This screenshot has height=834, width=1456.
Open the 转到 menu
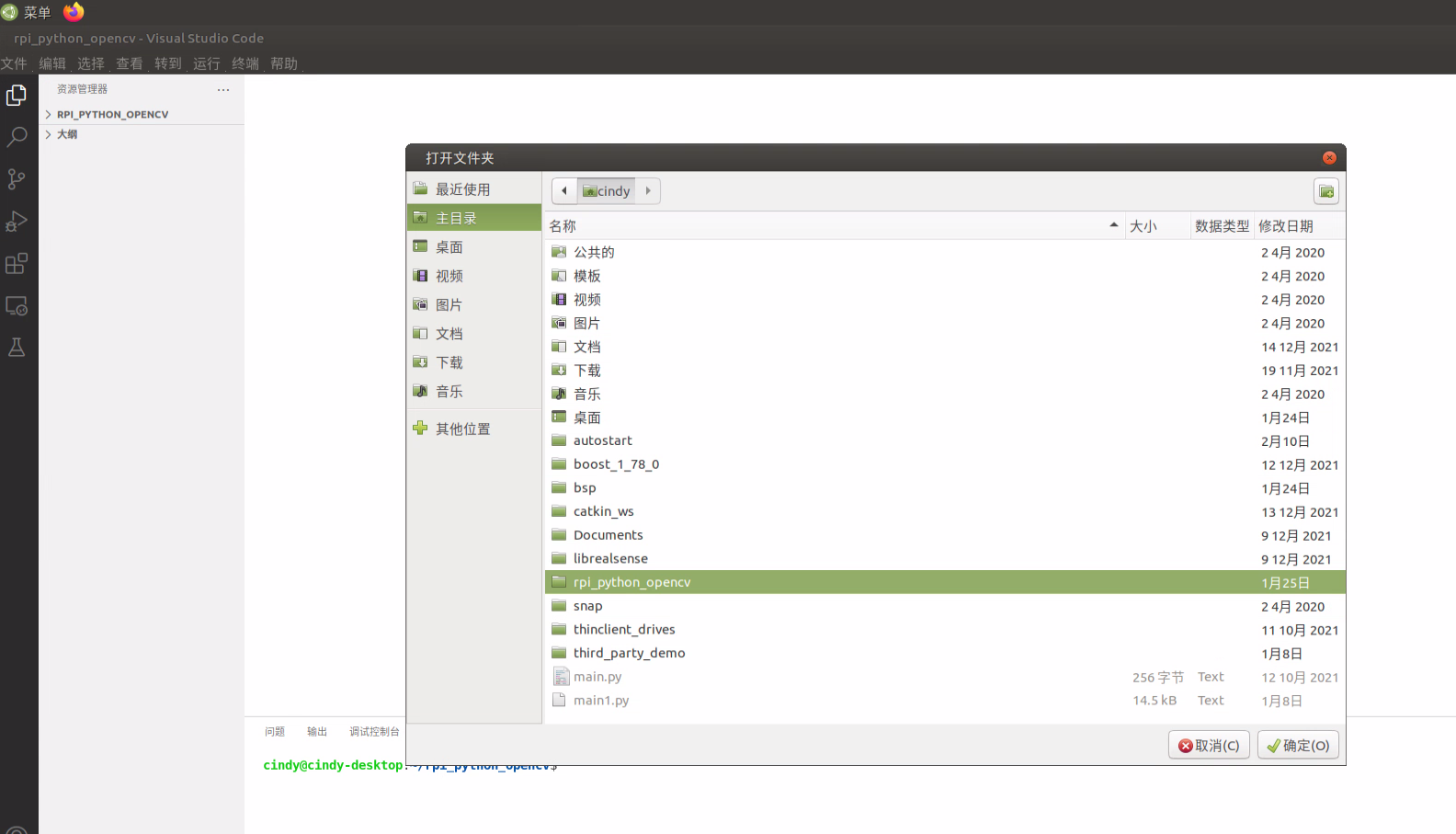coord(168,63)
